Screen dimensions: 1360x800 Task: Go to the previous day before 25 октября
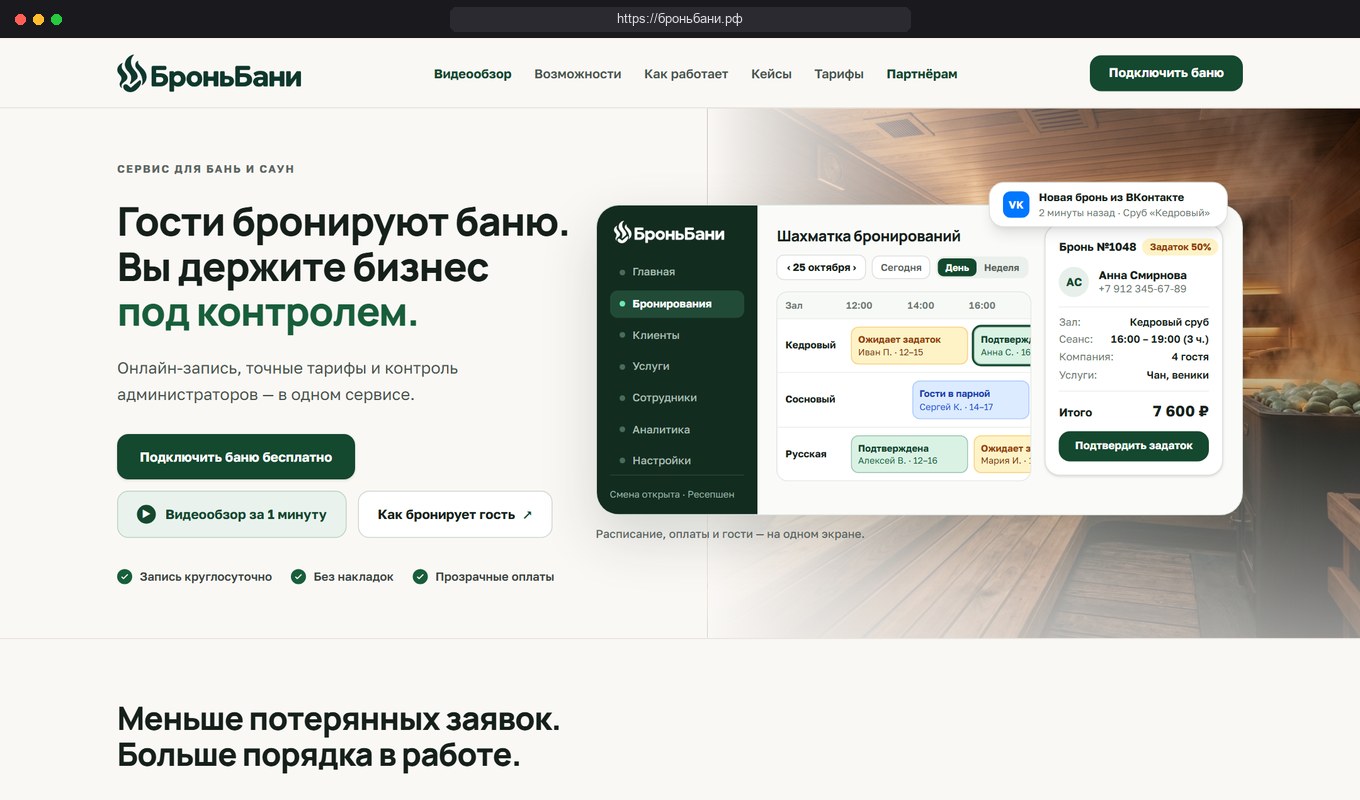pyautogui.click(x=789, y=268)
